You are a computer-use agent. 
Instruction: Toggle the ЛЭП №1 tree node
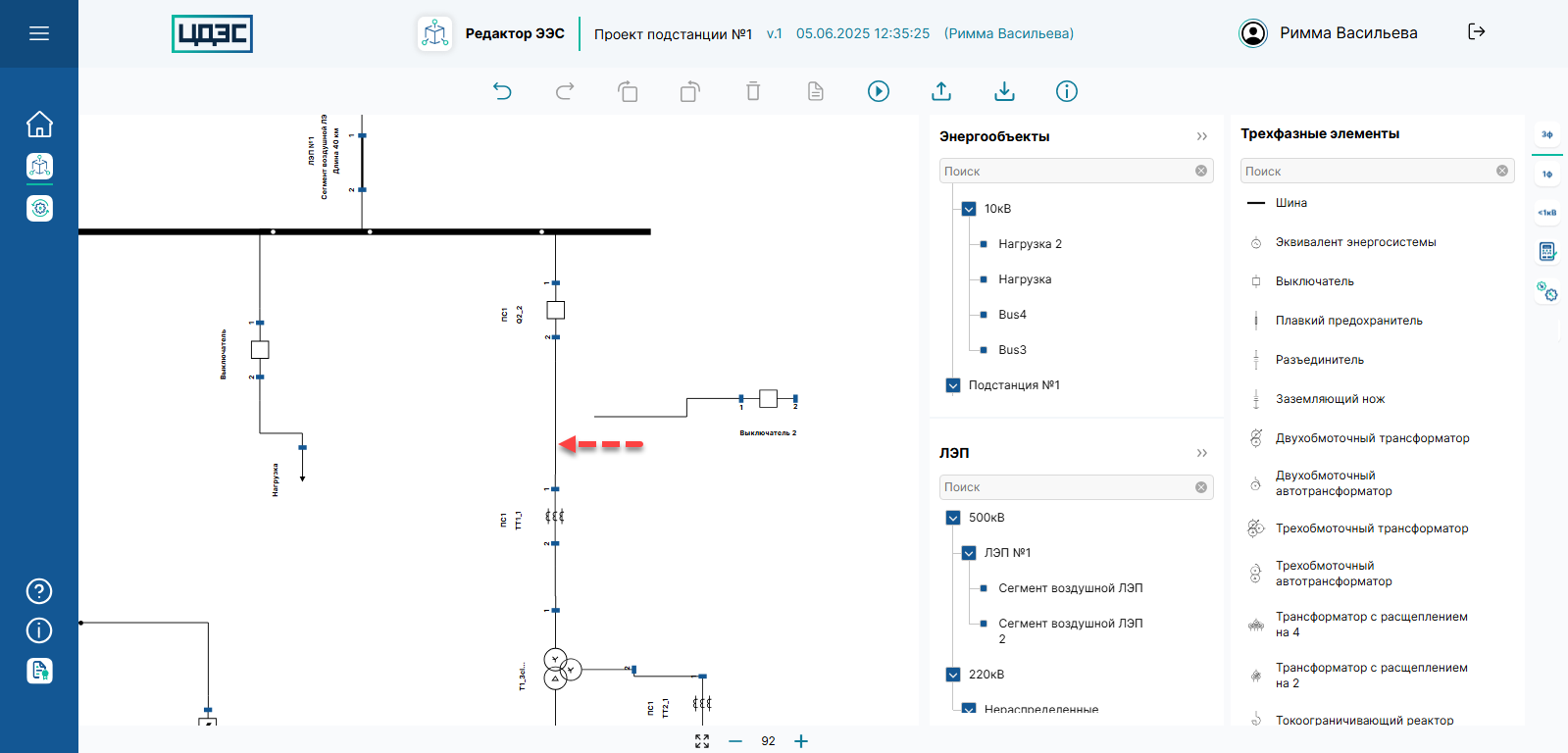969,553
